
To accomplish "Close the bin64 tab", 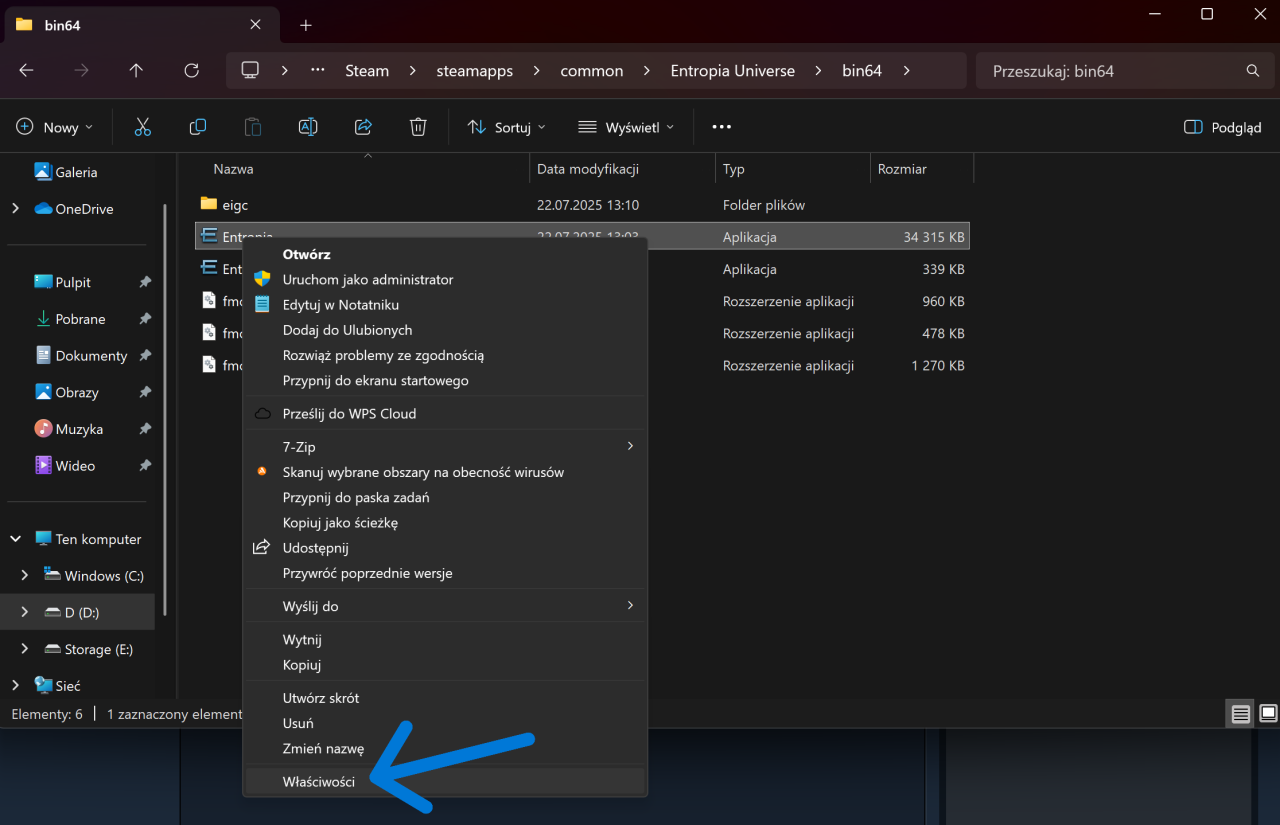I will pyautogui.click(x=256, y=25).
